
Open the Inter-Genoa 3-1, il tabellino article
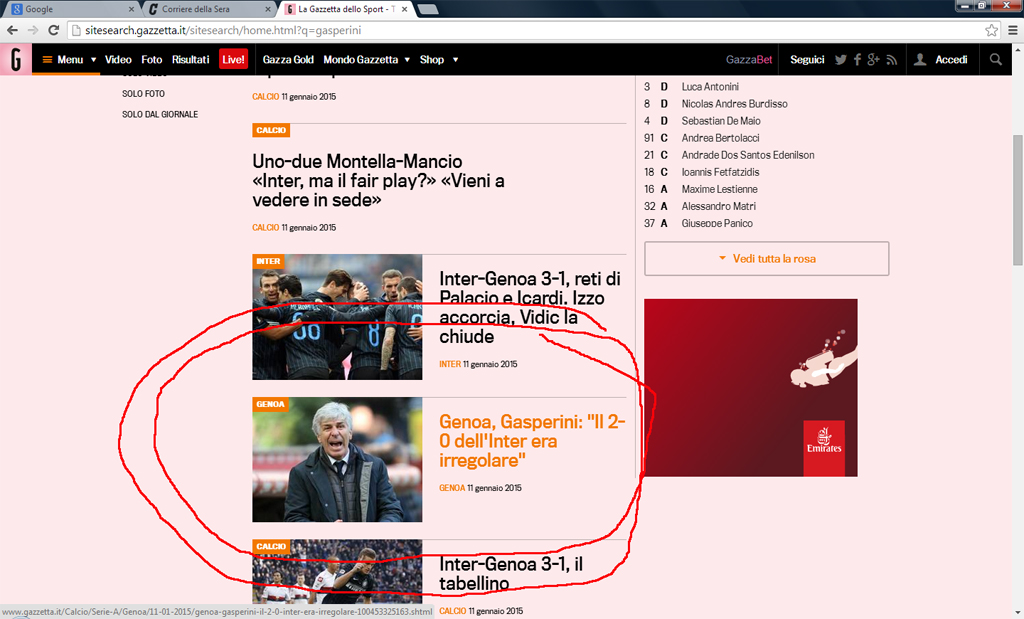511,573
